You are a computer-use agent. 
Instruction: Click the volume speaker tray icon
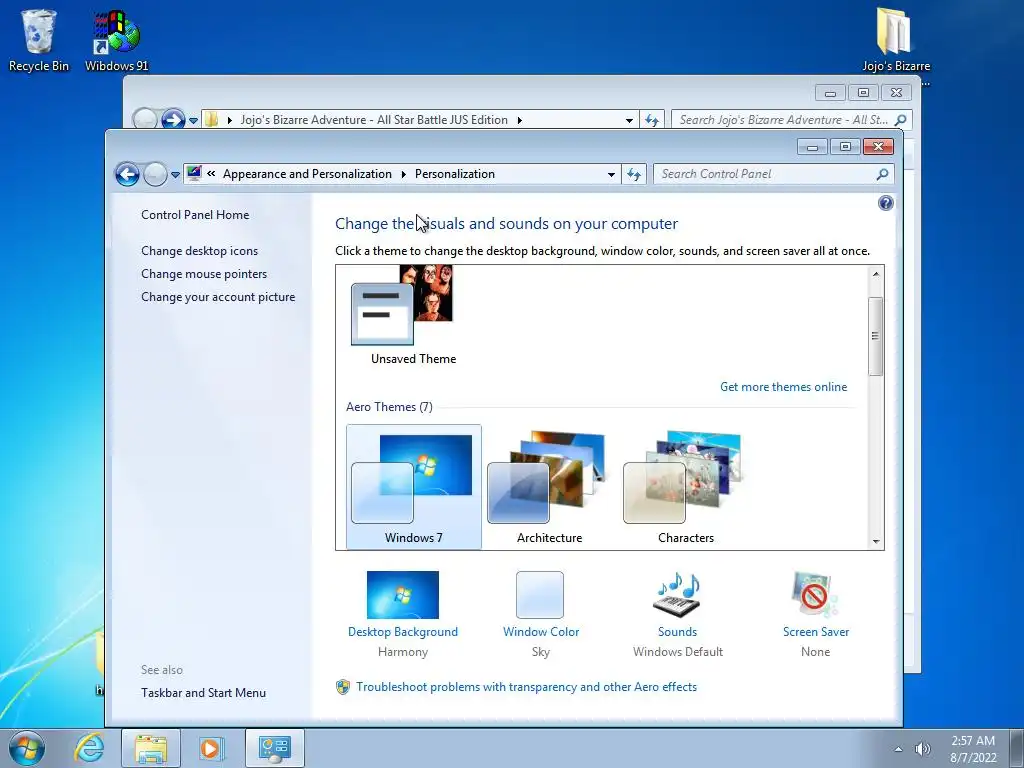pyautogui.click(x=922, y=749)
